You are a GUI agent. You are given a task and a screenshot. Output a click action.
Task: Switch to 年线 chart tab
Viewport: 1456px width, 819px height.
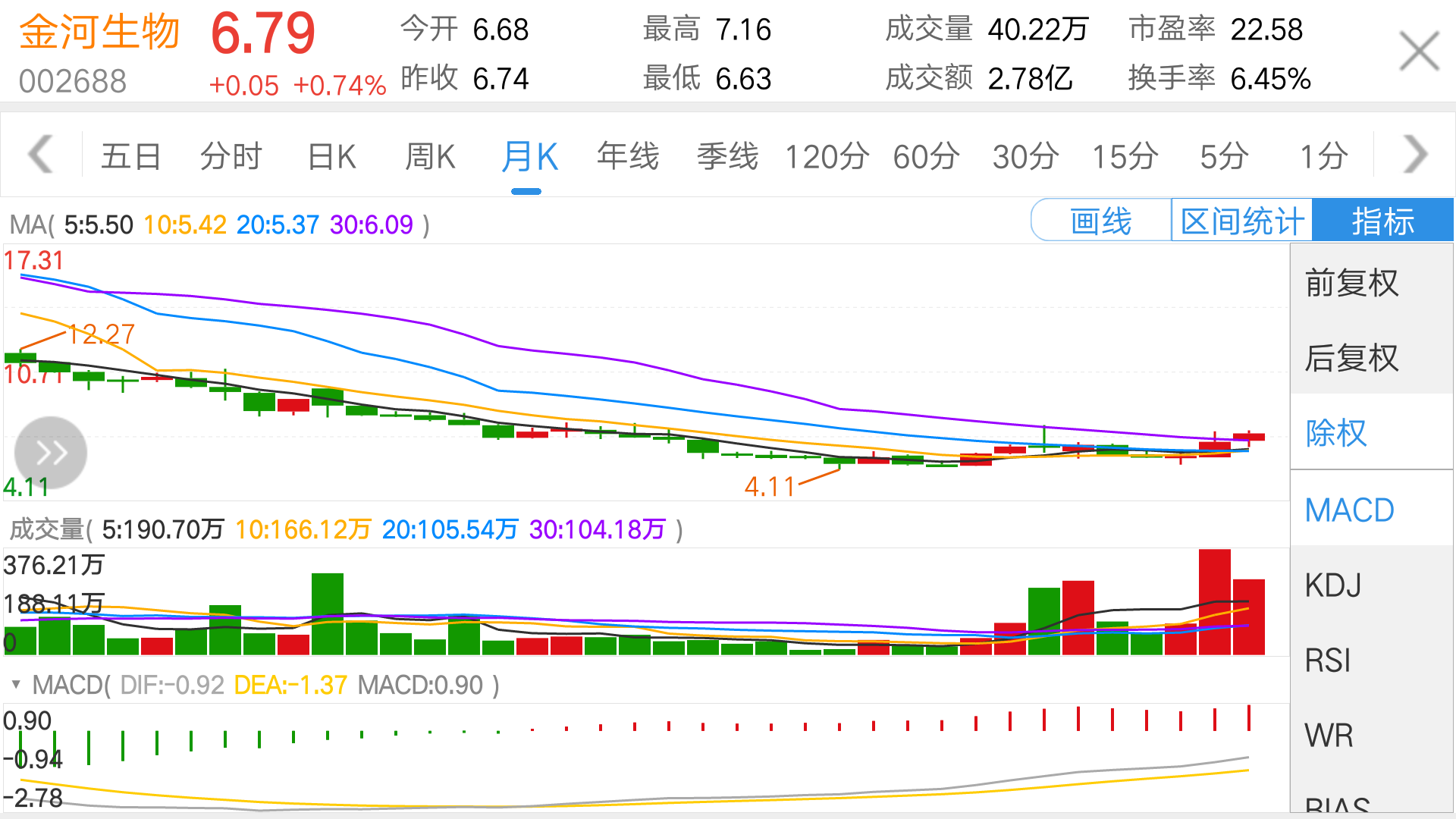628,157
